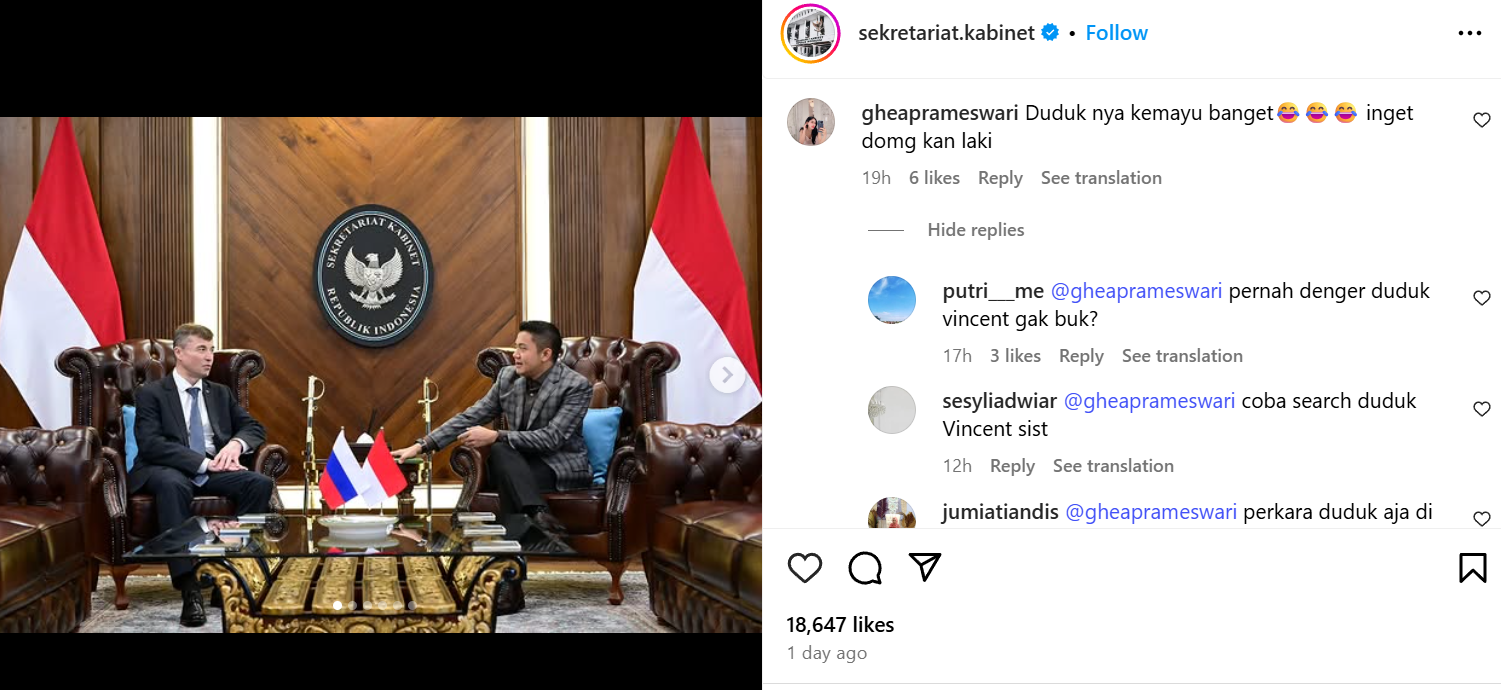Follow sekretariat.kabinet
Viewport: 1501px width, 690px height.
1116,33
